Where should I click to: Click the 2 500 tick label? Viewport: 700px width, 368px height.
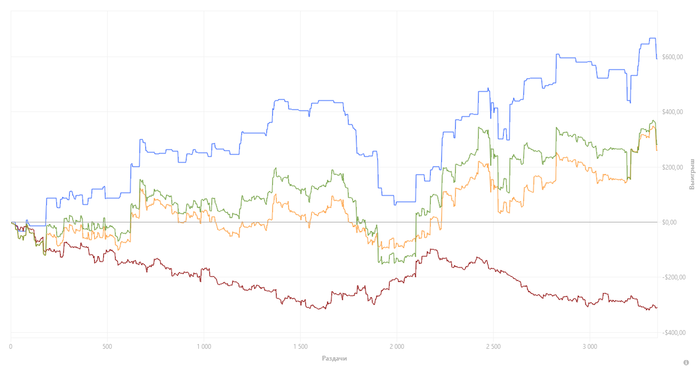pyautogui.click(x=493, y=347)
